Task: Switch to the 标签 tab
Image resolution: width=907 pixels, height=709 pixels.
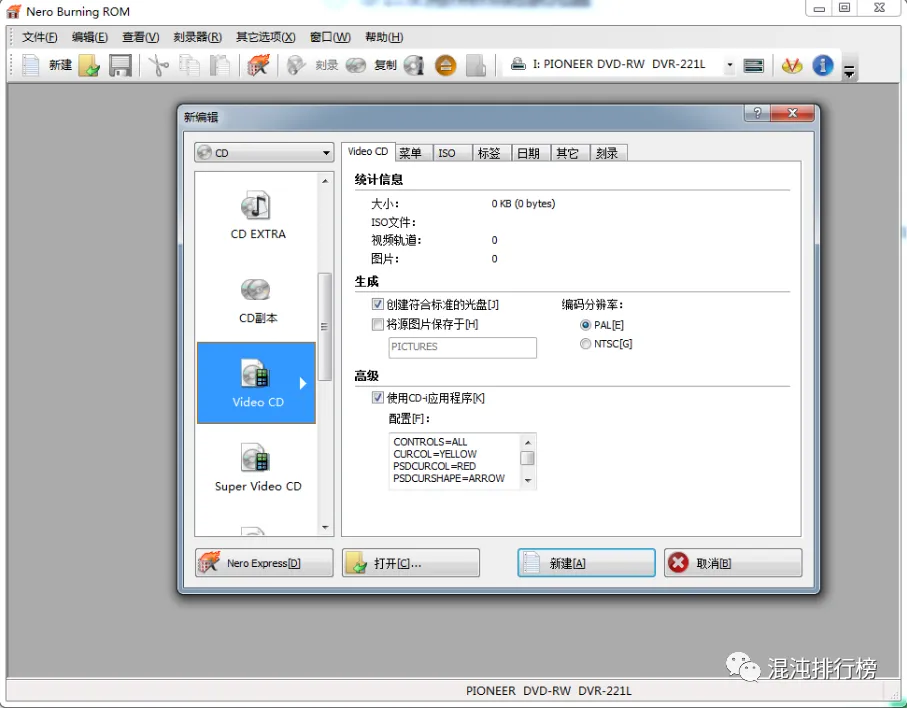Action: coord(492,153)
